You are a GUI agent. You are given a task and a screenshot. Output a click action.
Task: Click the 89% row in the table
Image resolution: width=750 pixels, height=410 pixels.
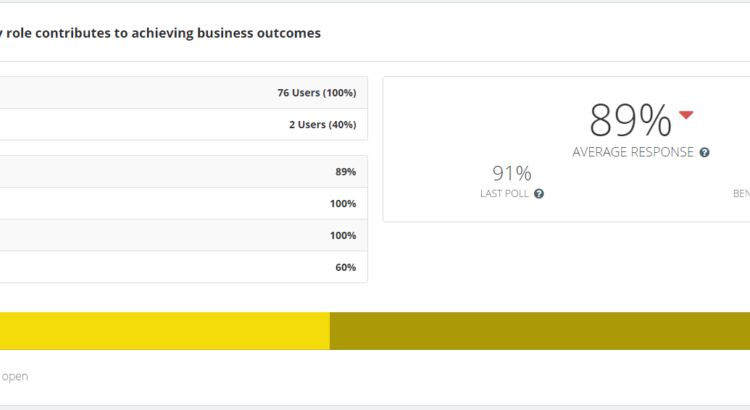[183, 172]
